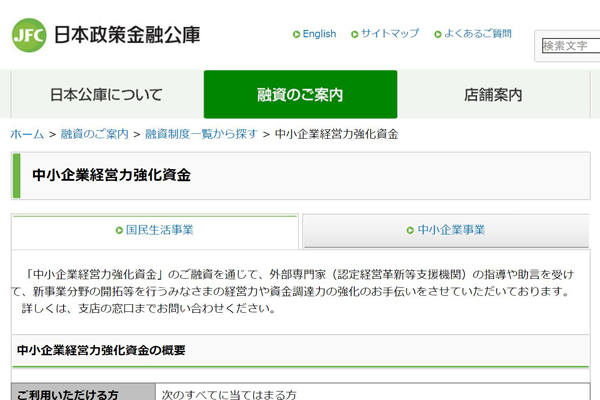Open the 店舗案内 menu
The height and width of the screenshot is (400, 600).
(494, 94)
